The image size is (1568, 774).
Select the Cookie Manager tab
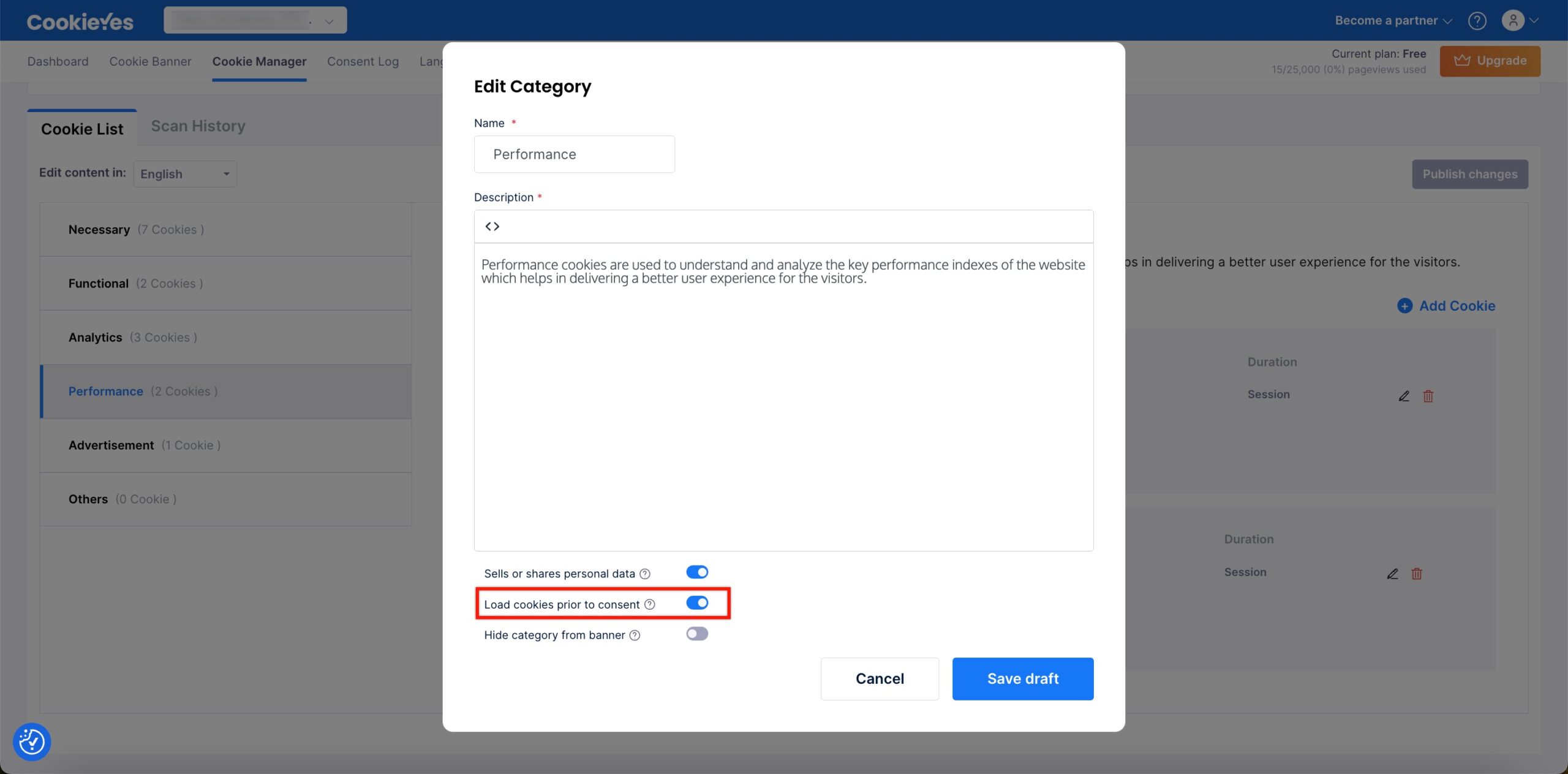pyautogui.click(x=259, y=61)
